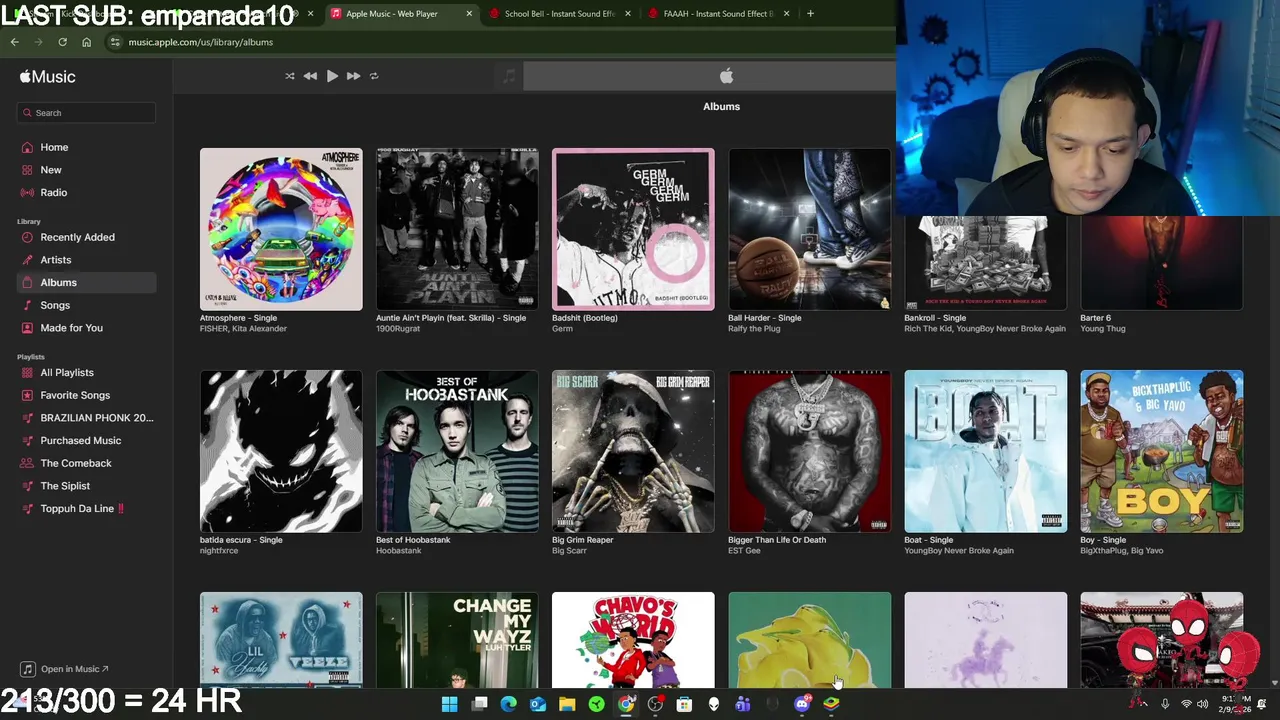Click the artist text Young Thug

[1102, 329]
